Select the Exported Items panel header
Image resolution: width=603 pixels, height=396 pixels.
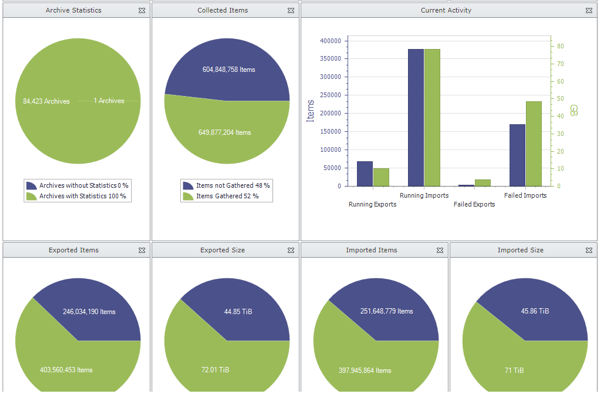coord(76,250)
